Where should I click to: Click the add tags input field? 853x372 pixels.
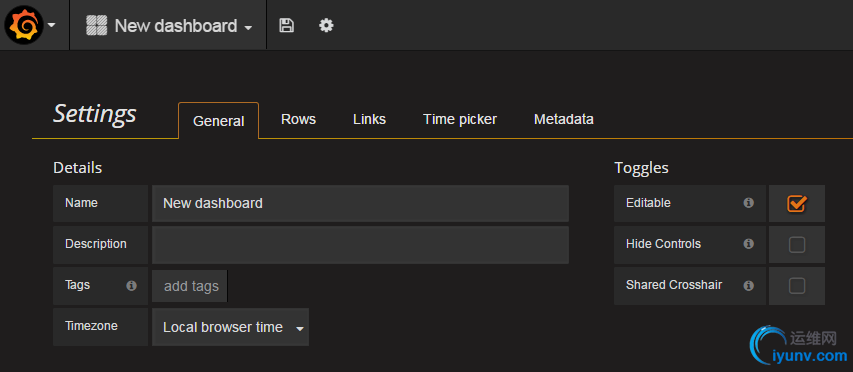(190, 286)
